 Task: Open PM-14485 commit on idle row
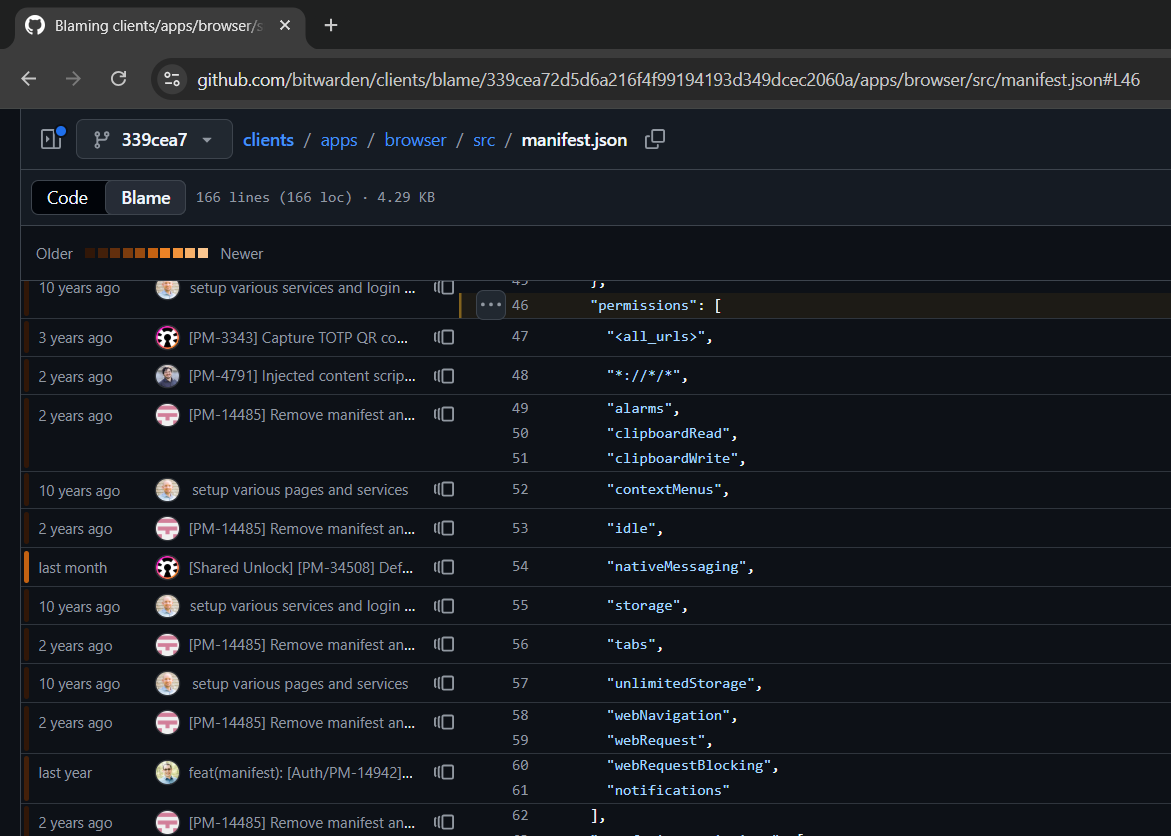pyautogui.click(x=302, y=528)
